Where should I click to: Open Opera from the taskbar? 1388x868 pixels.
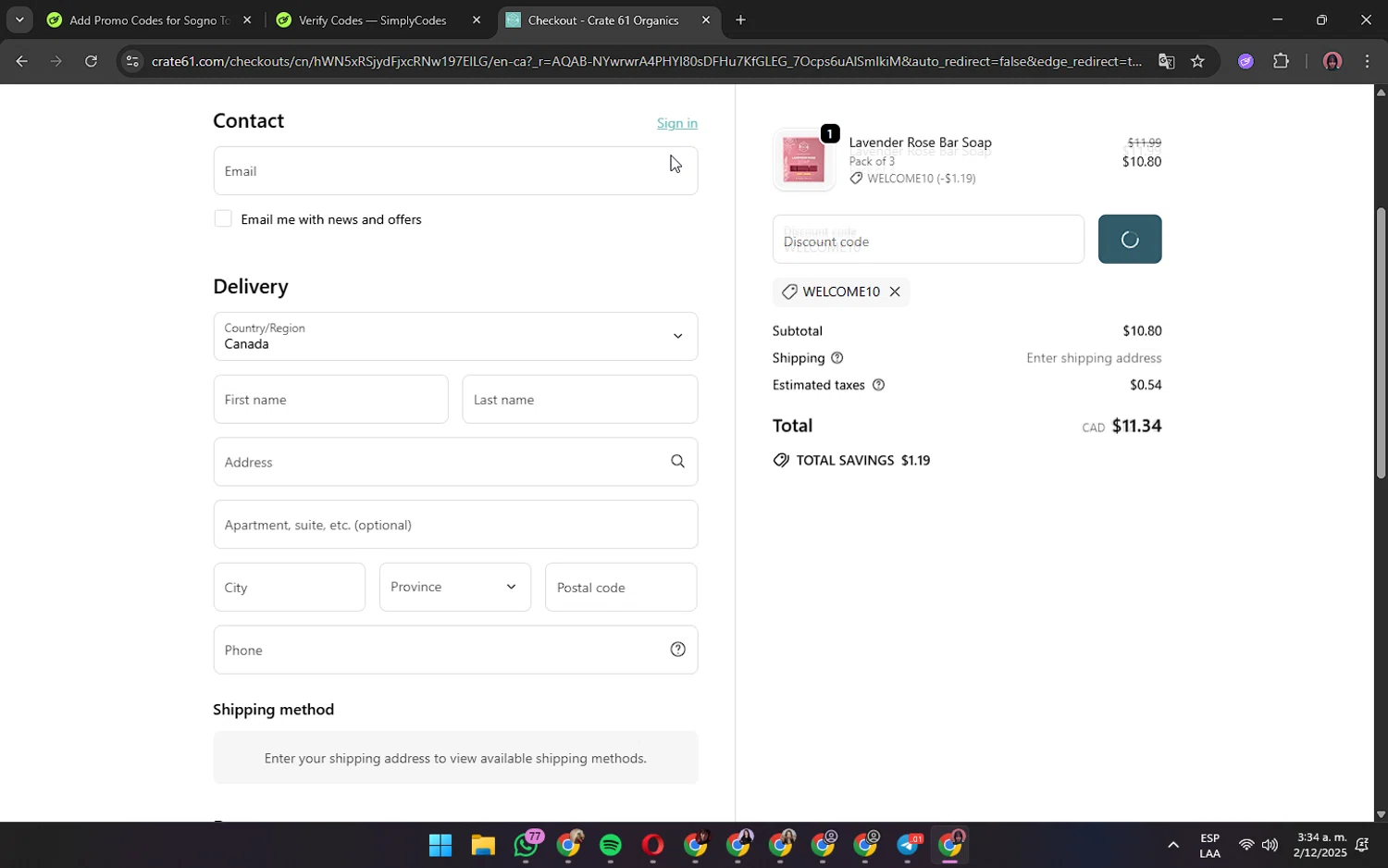(653, 845)
